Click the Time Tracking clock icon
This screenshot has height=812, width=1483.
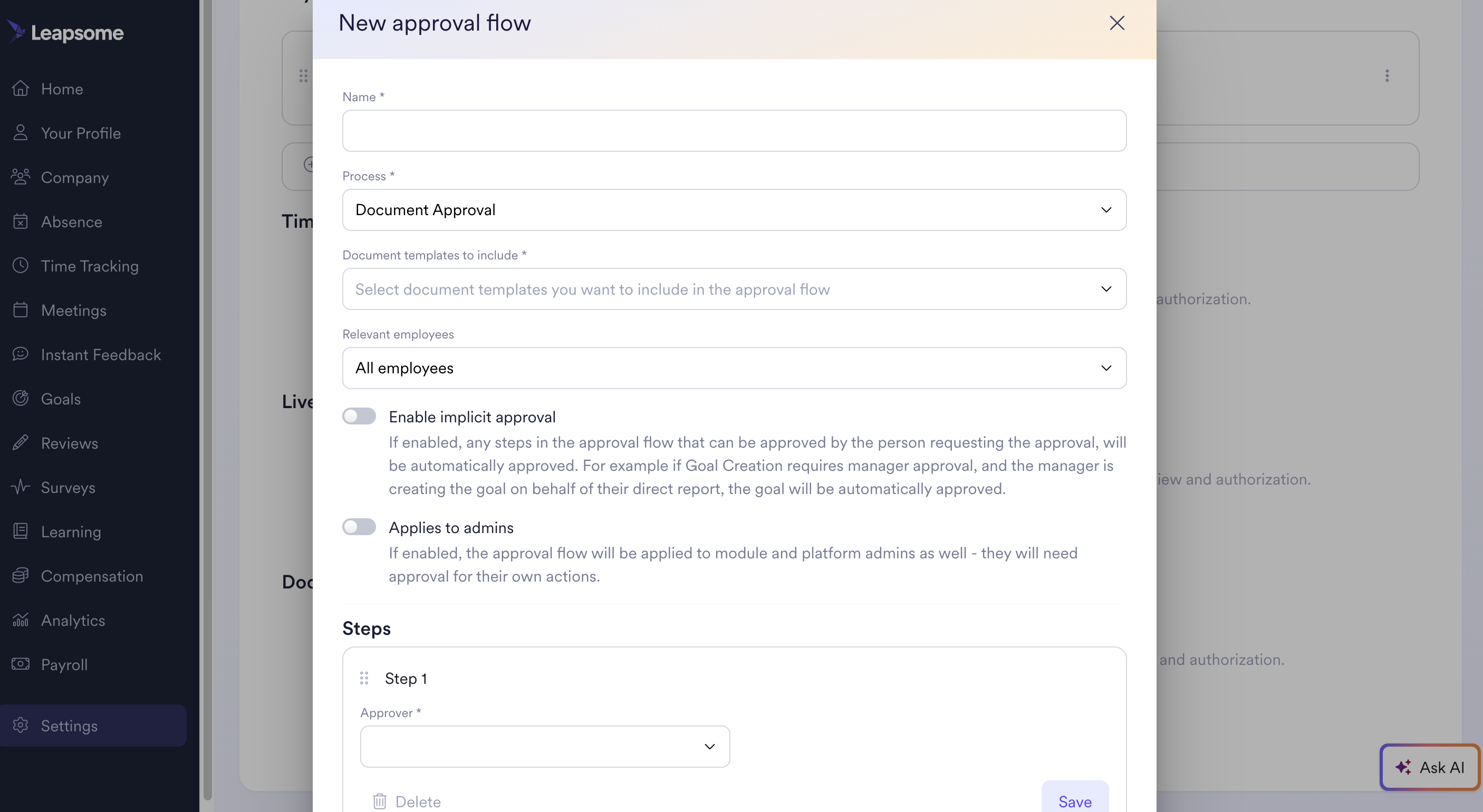[21, 265]
